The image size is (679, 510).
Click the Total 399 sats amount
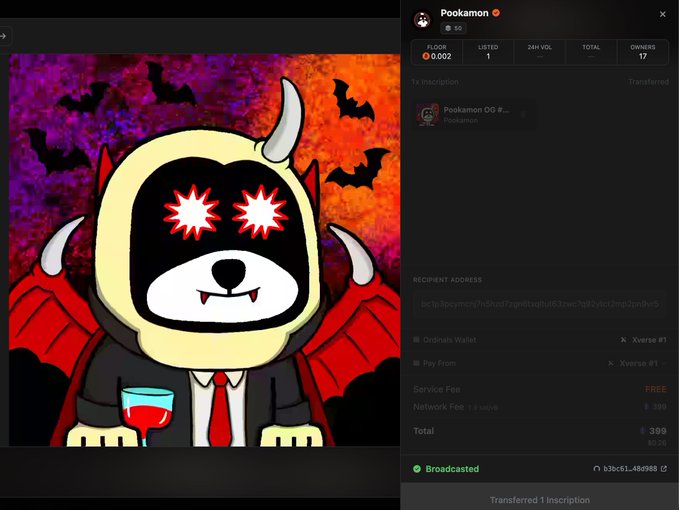tap(654, 431)
